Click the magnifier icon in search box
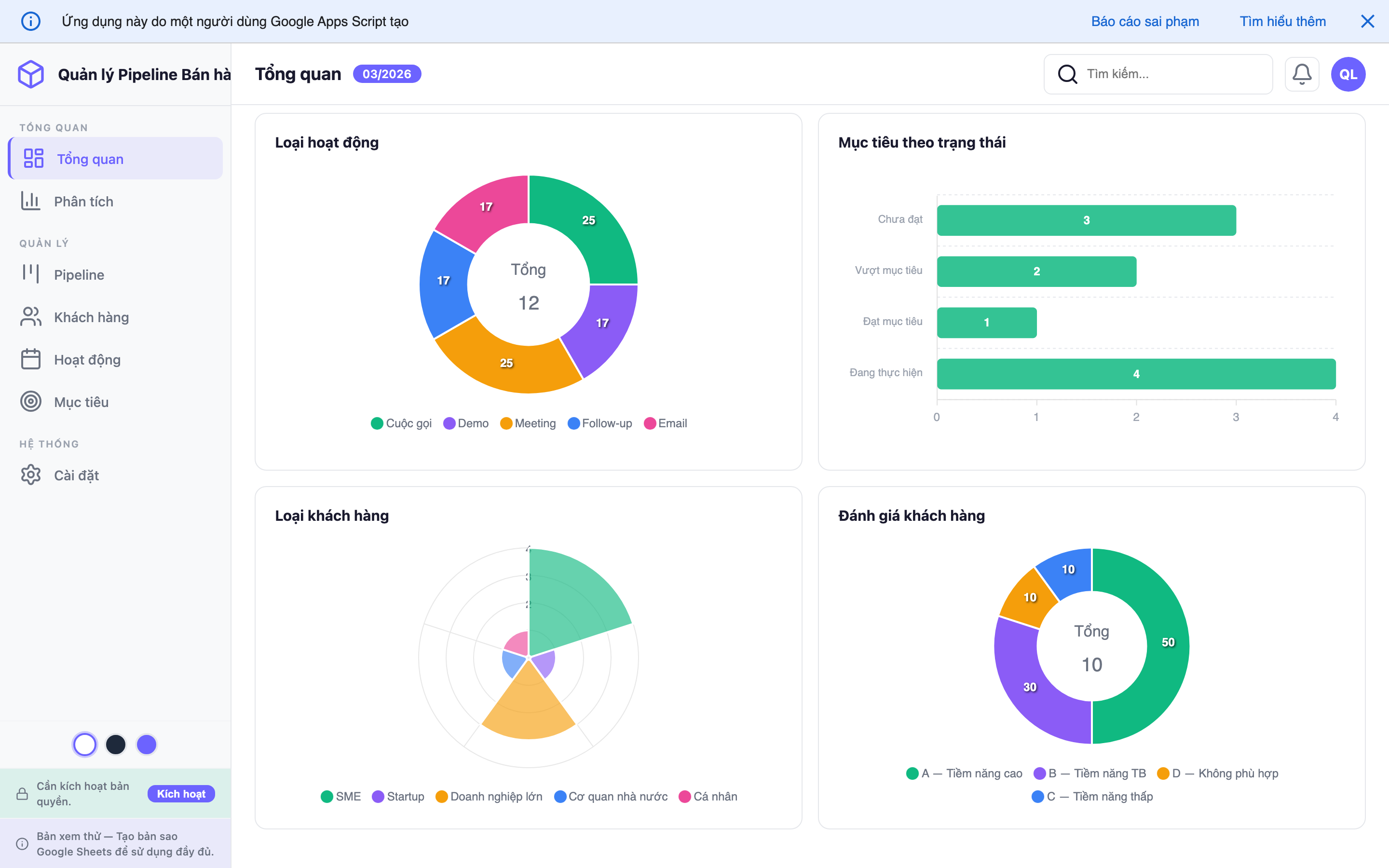The image size is (1389, 868). pyautogui.click(x=1067, y=74)
